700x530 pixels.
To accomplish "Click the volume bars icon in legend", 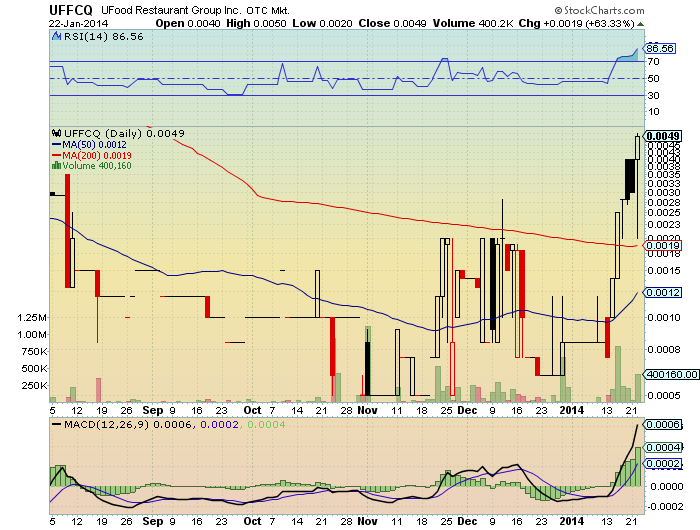I will coord(56,166).
